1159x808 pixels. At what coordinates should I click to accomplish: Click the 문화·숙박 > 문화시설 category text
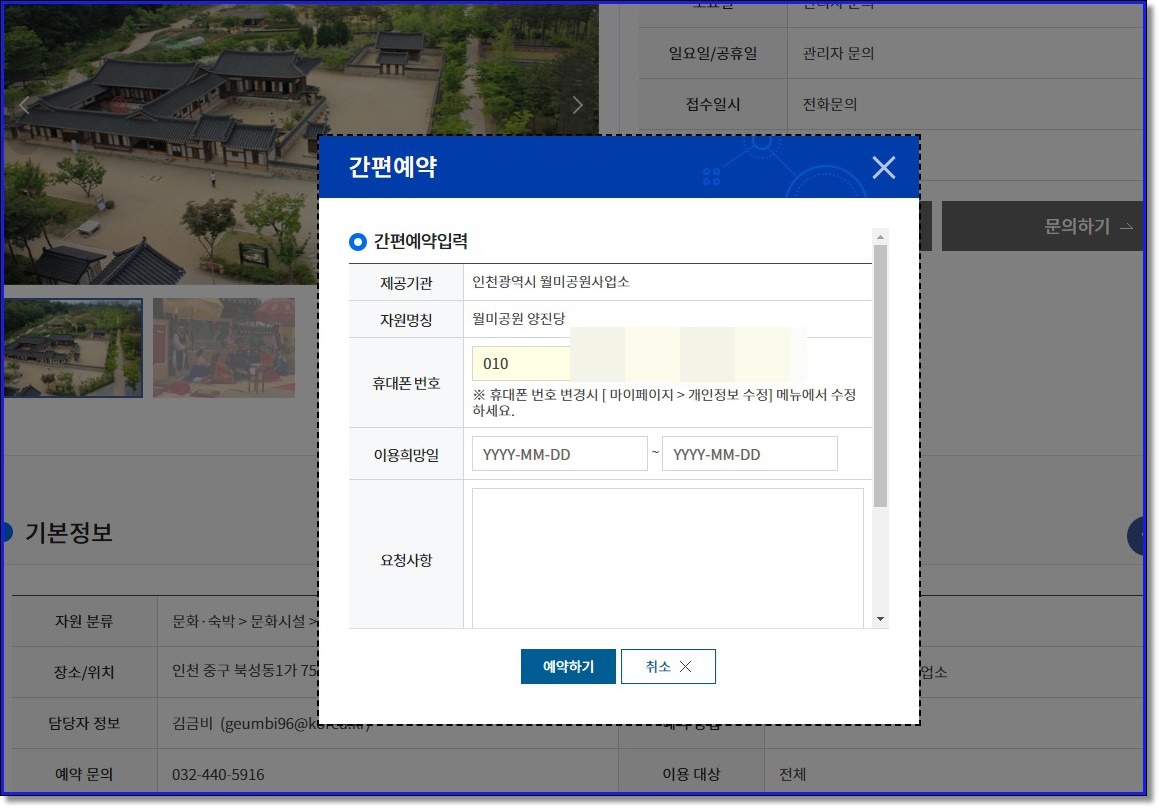[244, 621]
